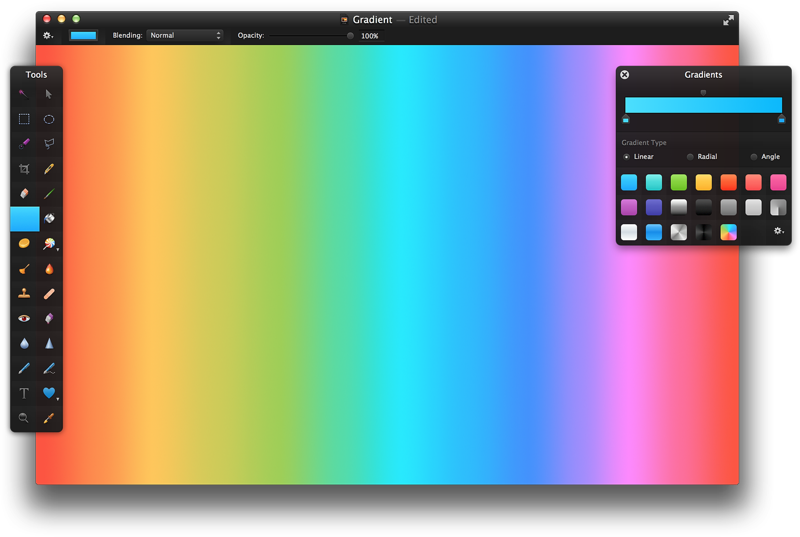The image size is (800, 537).
Task: Select the cone Sharpen tool
Action: click(49, 343)
